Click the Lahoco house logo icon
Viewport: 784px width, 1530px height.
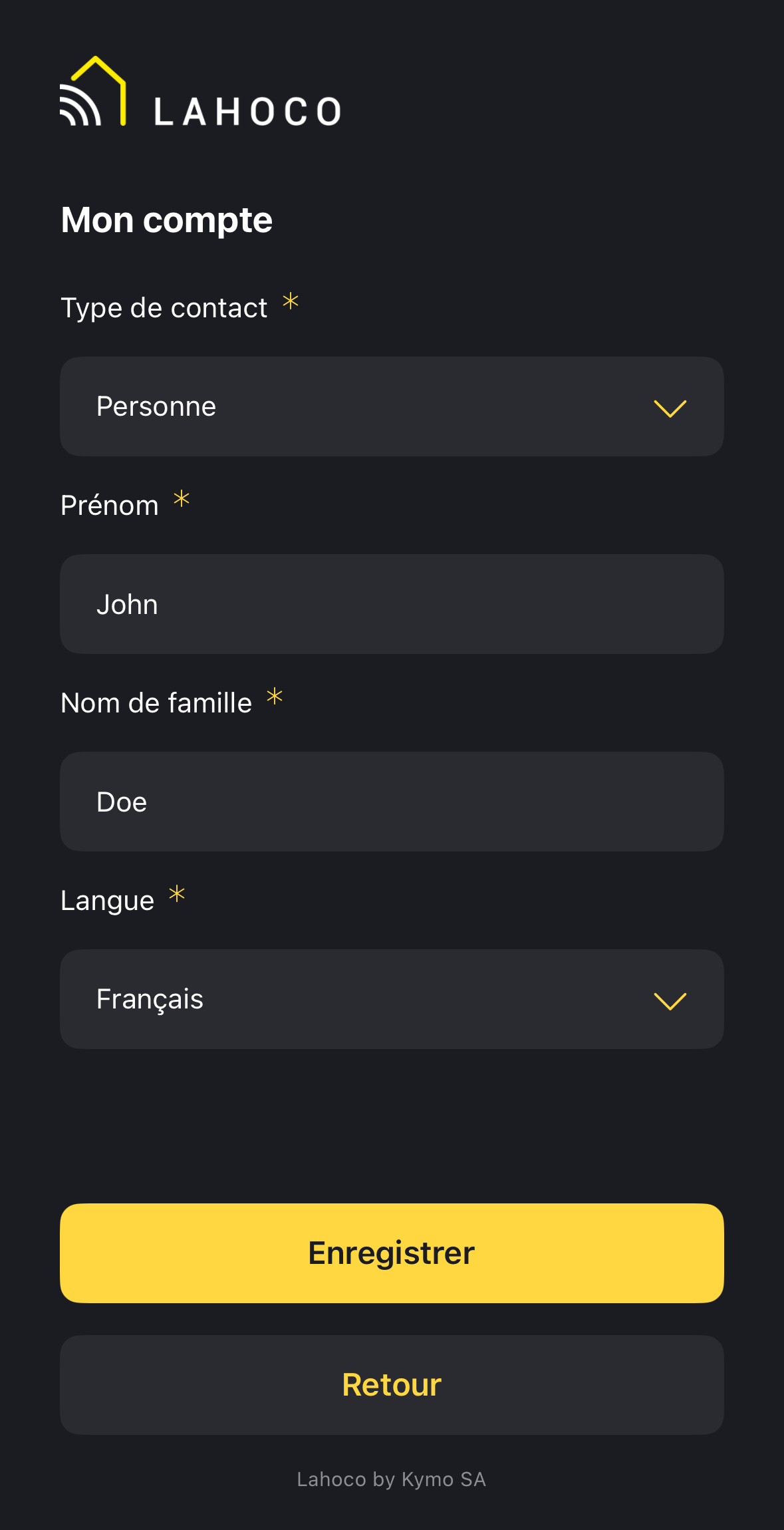pos(93,92)
